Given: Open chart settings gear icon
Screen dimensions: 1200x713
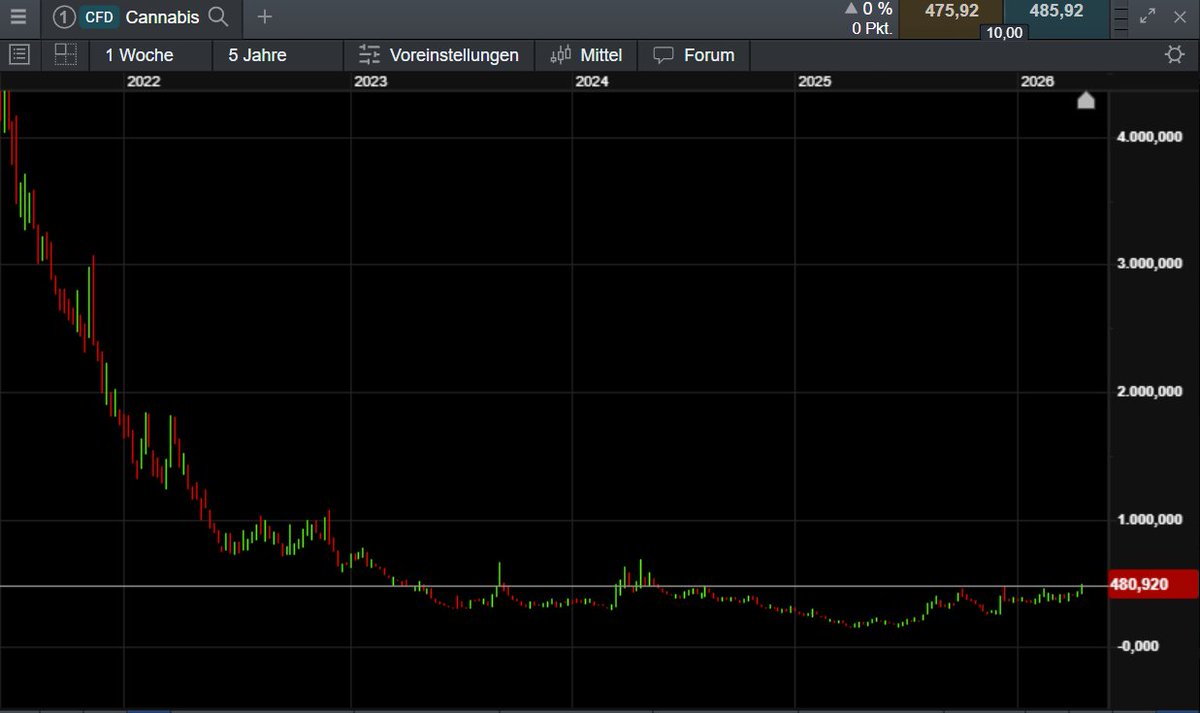Looking at the screenshot, I should click(1175, 54).
